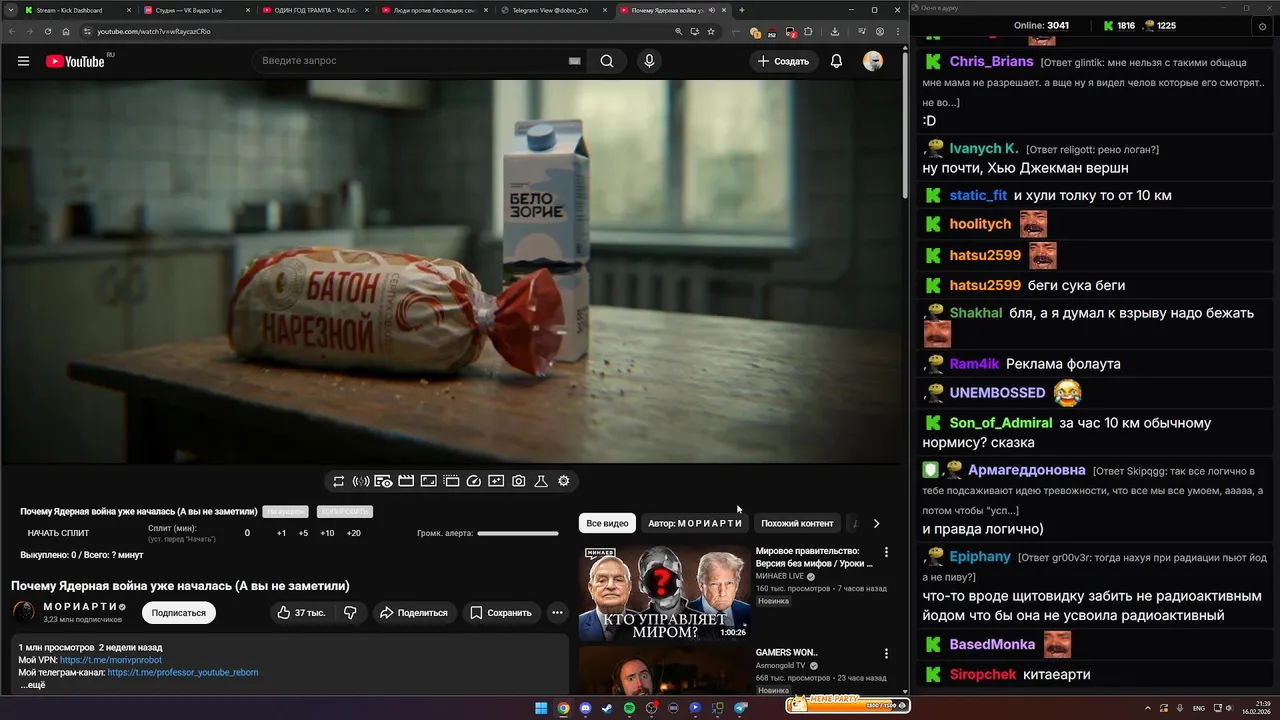Open the menu for GAMERS WON video
1280x720 pixels.
point(886,654)
